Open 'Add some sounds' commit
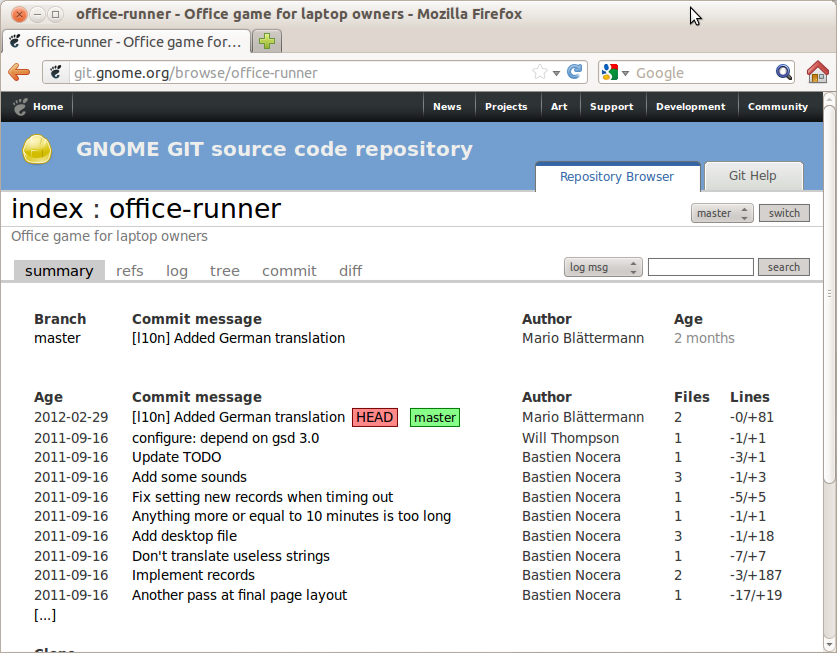Screen dimensions: 837x653 (189, 477)
